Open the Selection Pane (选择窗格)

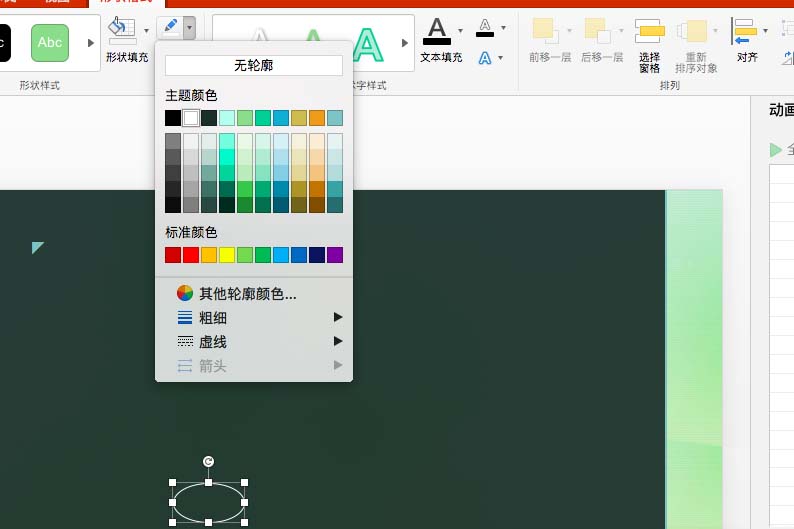click(x=650, y=46)
